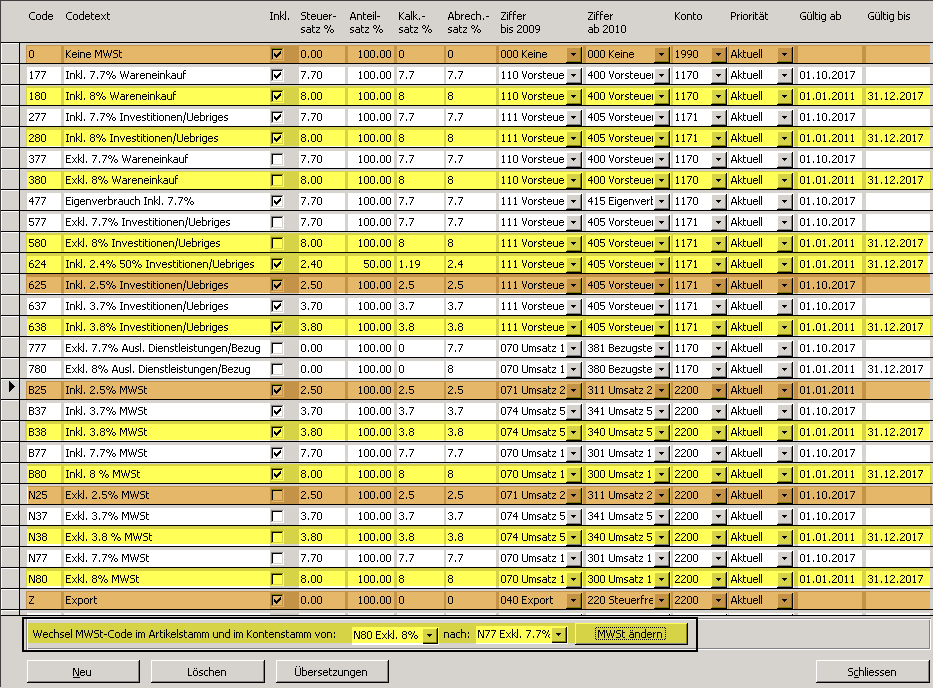Expand the Priorität dropdown for Keine MWSt row
The width and height of the screenshot is (933, 688).
[784, 54]
